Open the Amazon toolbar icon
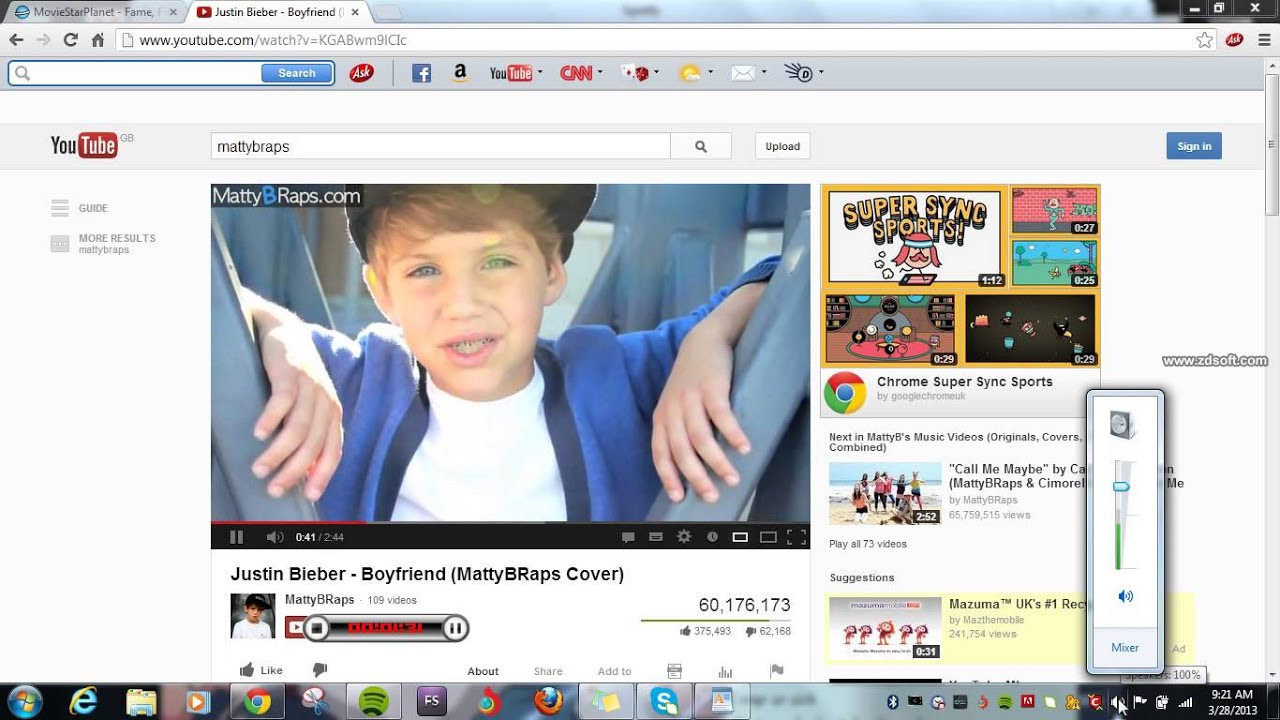The image size is (1280, 720). tap(460, 73)
